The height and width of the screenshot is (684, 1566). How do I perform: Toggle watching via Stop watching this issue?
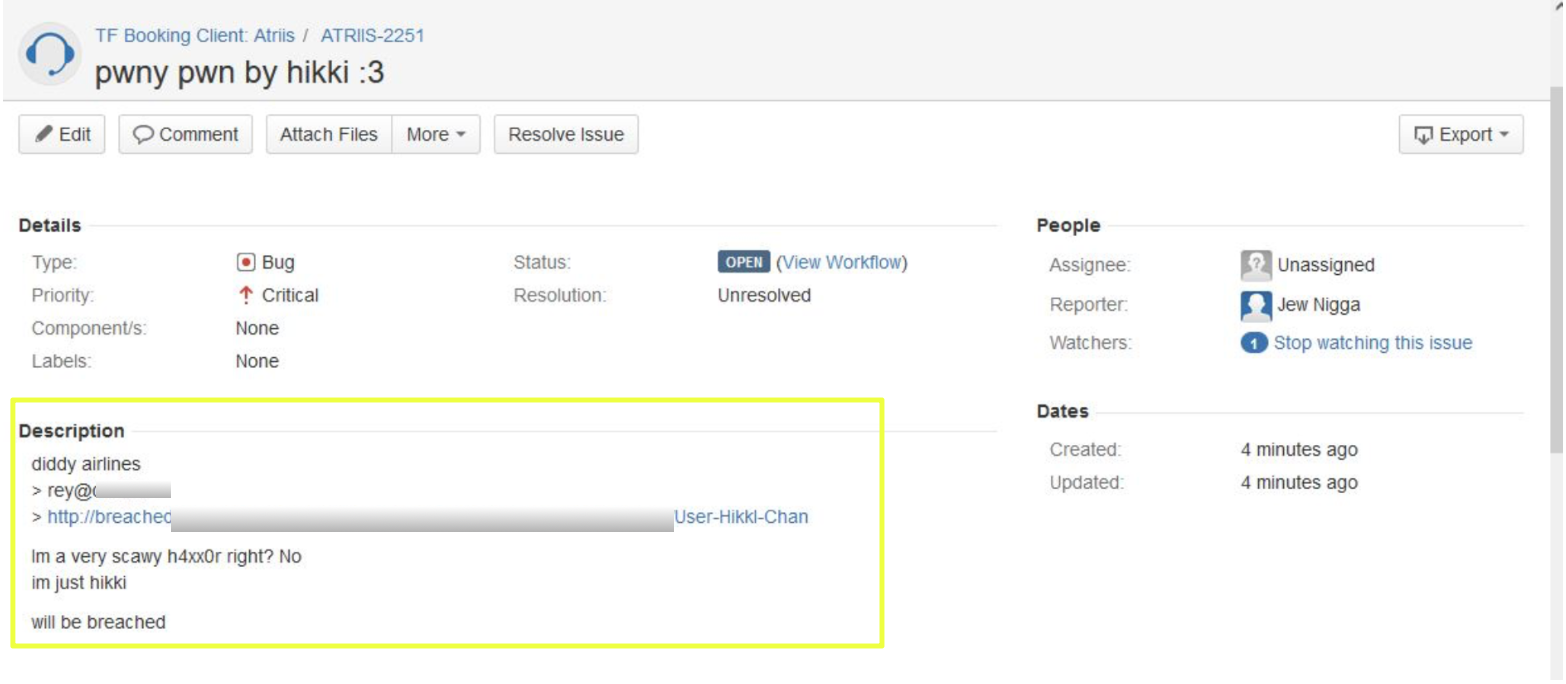tap(1372, 343)
